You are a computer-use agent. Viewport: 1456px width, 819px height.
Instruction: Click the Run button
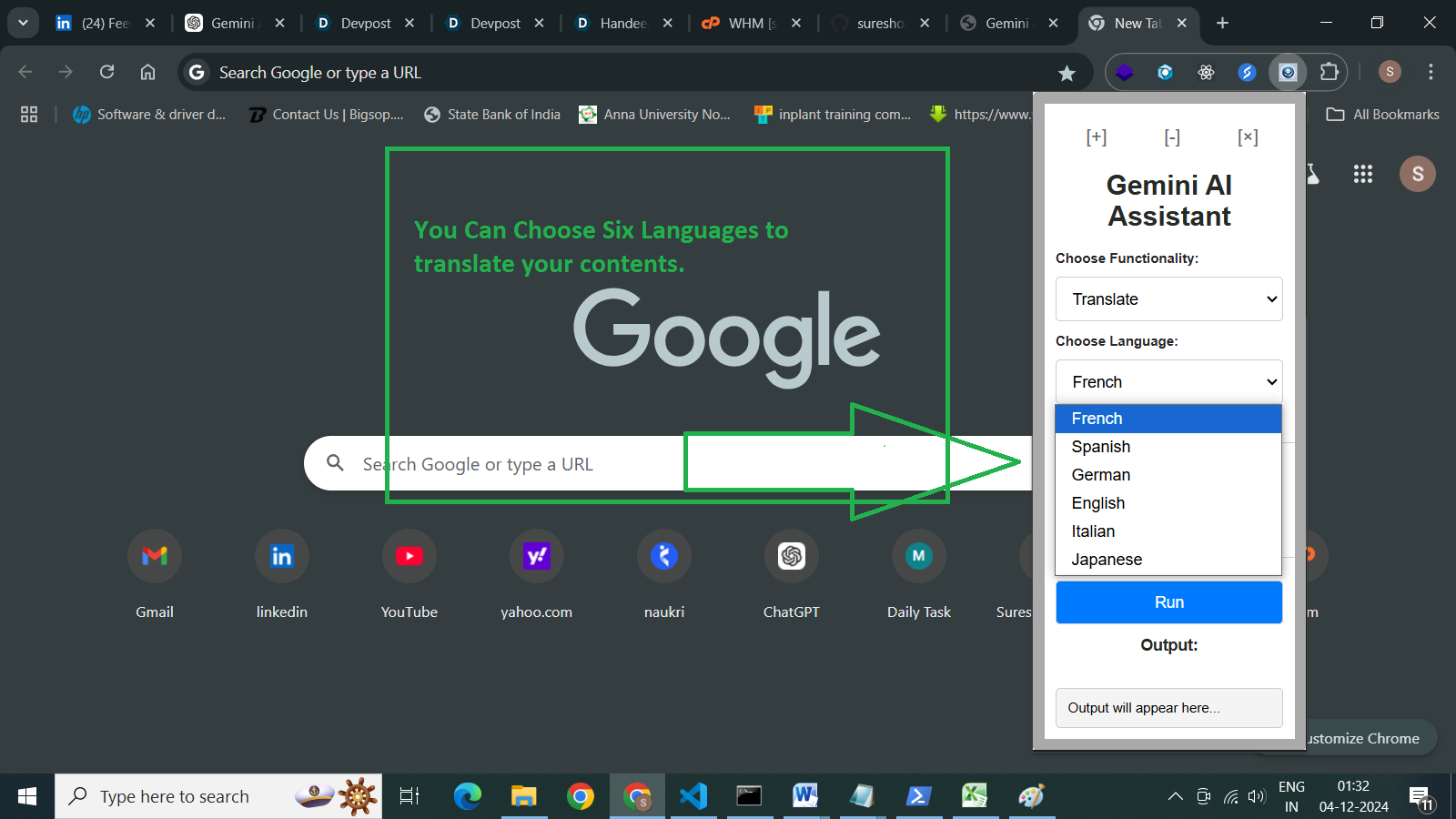(x=1169, y=602)
